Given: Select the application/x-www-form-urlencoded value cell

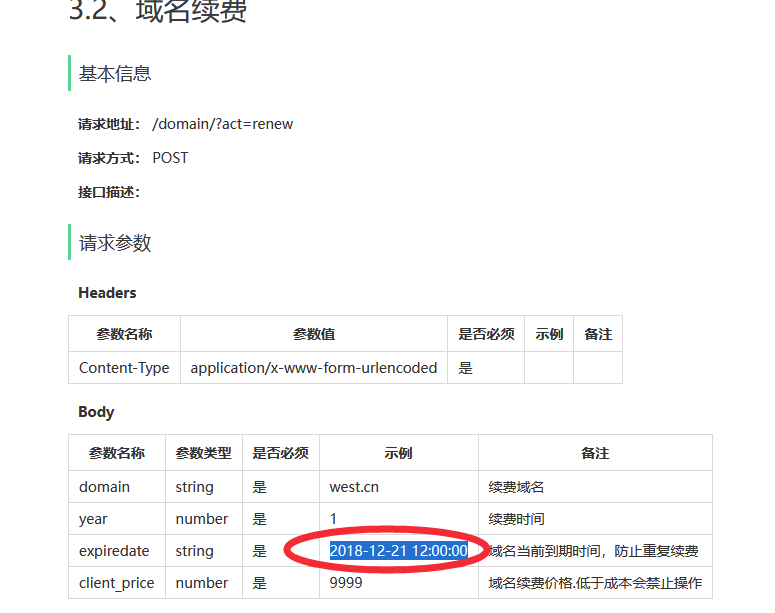Looking at the screenshot, I should [313, 368].
